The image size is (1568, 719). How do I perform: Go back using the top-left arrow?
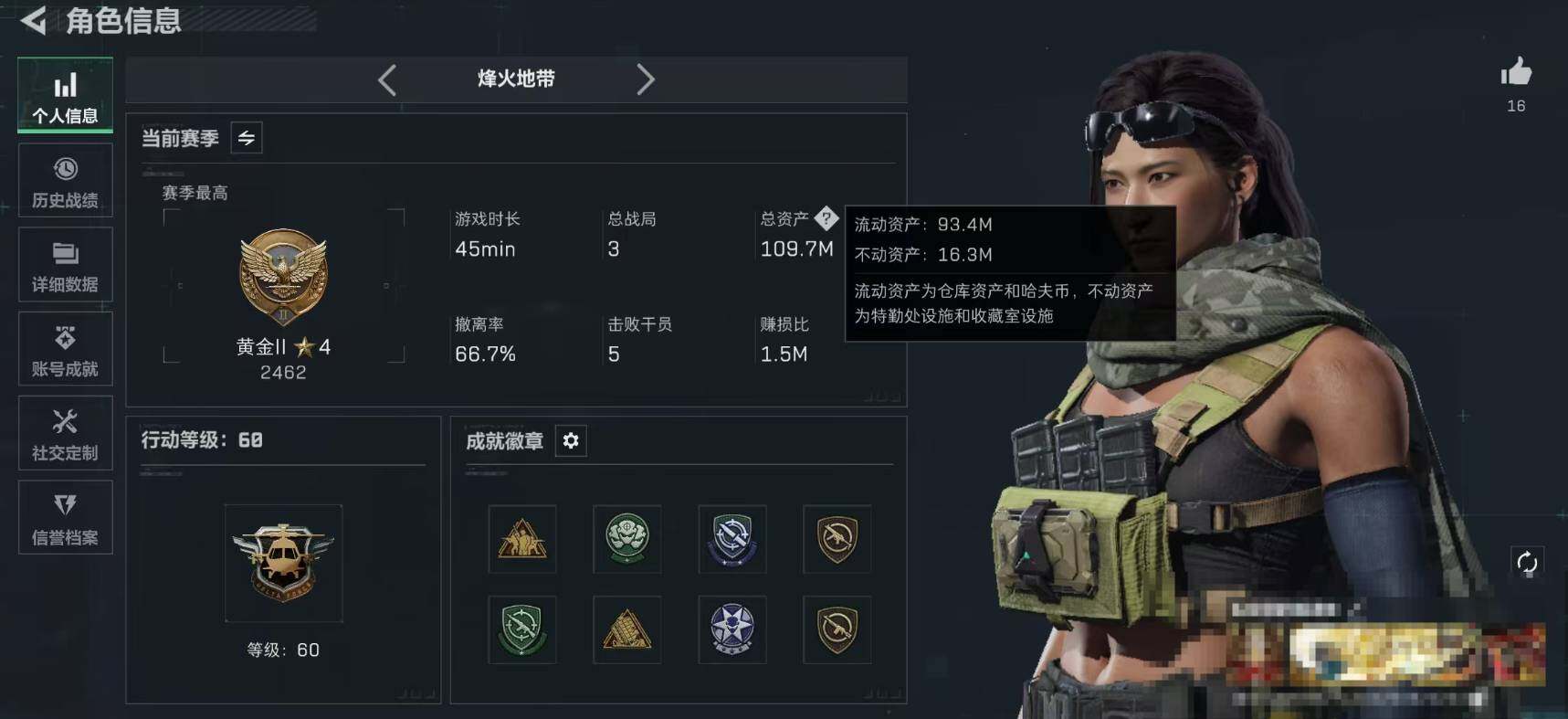33,19
